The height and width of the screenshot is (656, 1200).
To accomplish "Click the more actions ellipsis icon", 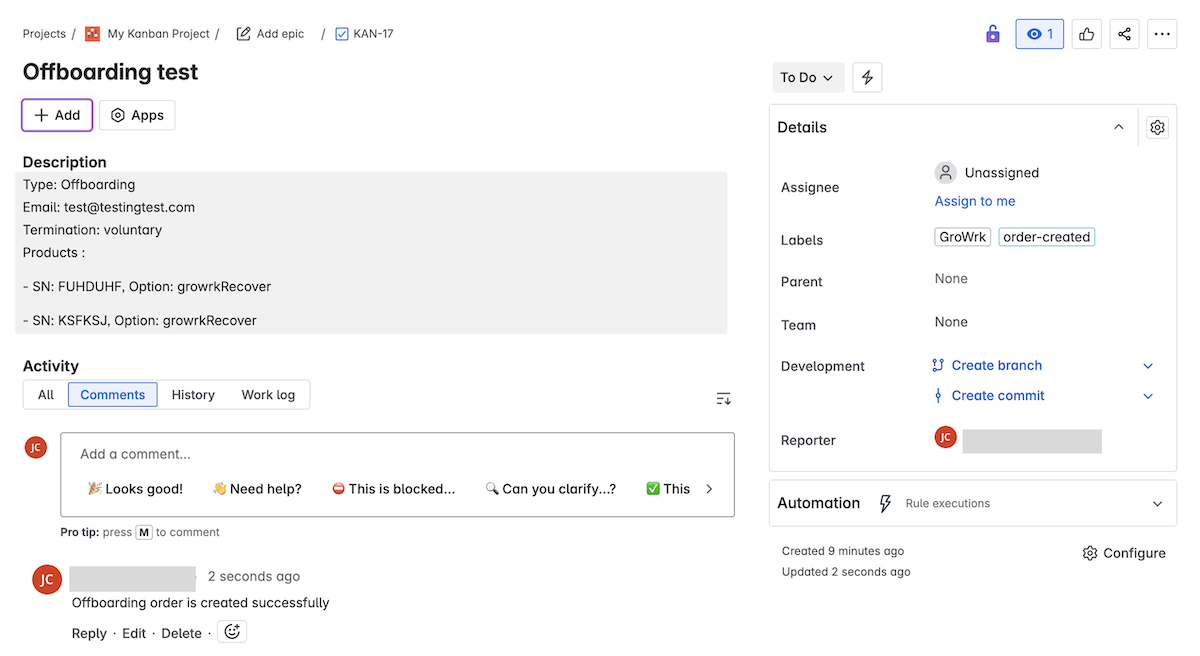I will click(x=1162, y=33).
